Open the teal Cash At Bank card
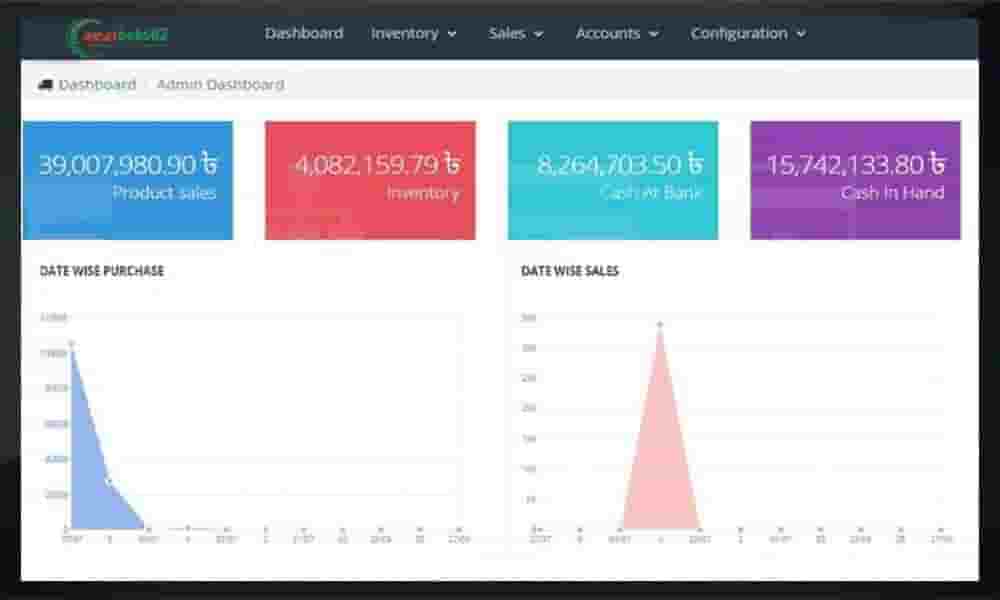 tap(613, 180)
